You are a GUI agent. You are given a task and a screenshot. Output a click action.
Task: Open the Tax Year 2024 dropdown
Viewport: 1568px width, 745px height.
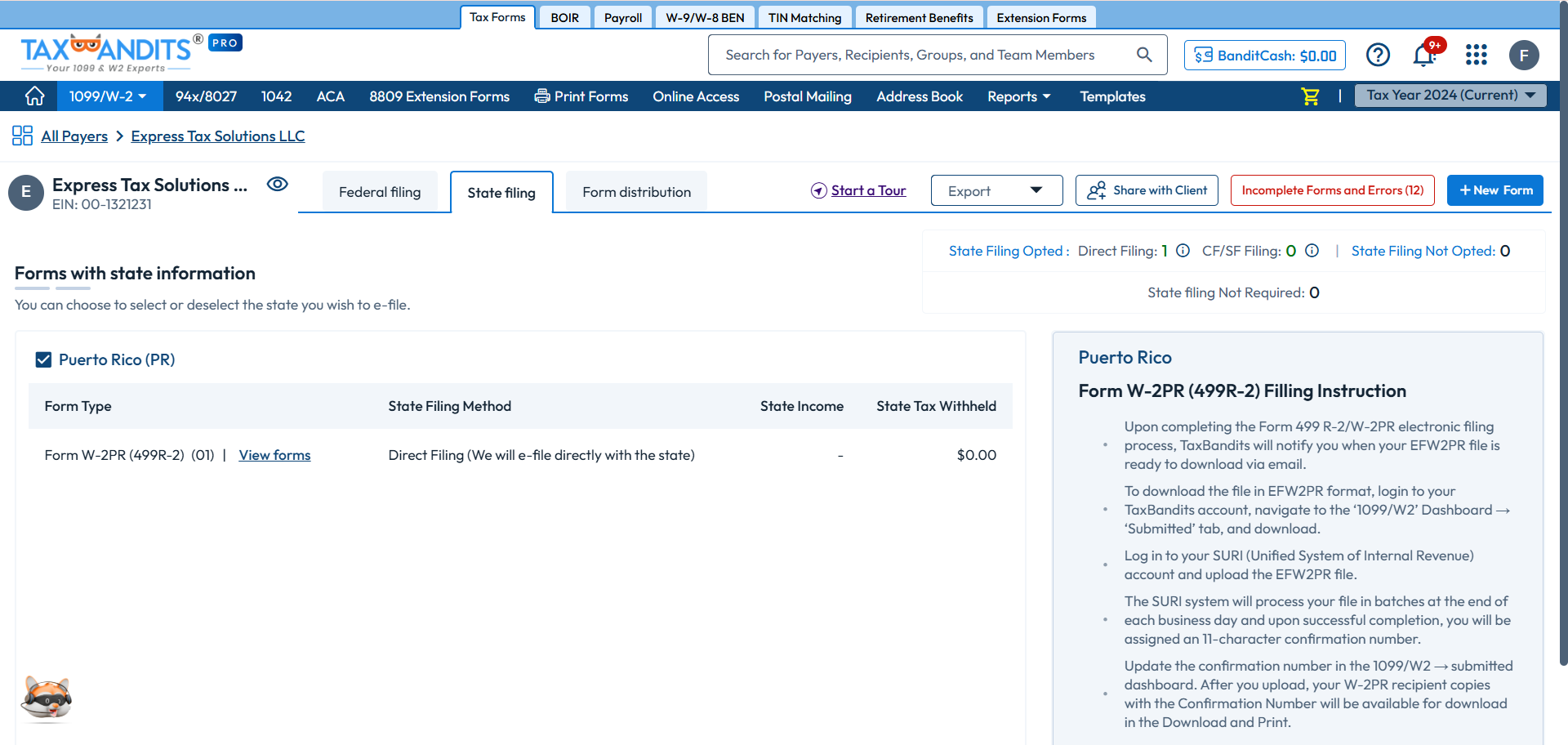point(1450,95)
